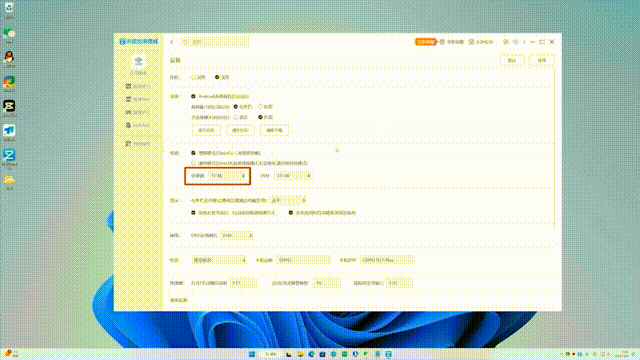Open the sidebar entry below the lower divider

[x=139, y=144]
